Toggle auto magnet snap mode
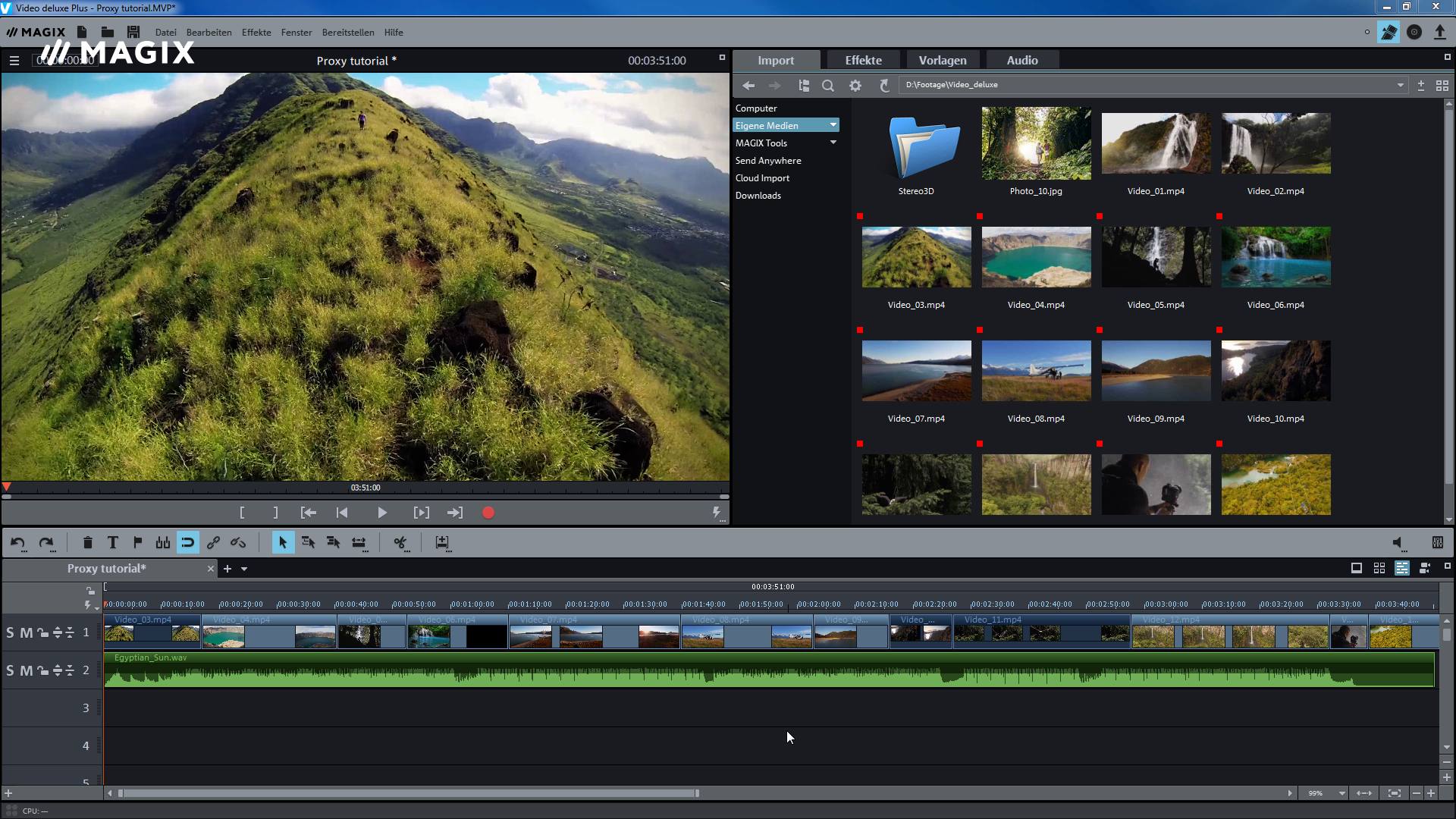Screen dimensions: 1456x819 [188, 543]
